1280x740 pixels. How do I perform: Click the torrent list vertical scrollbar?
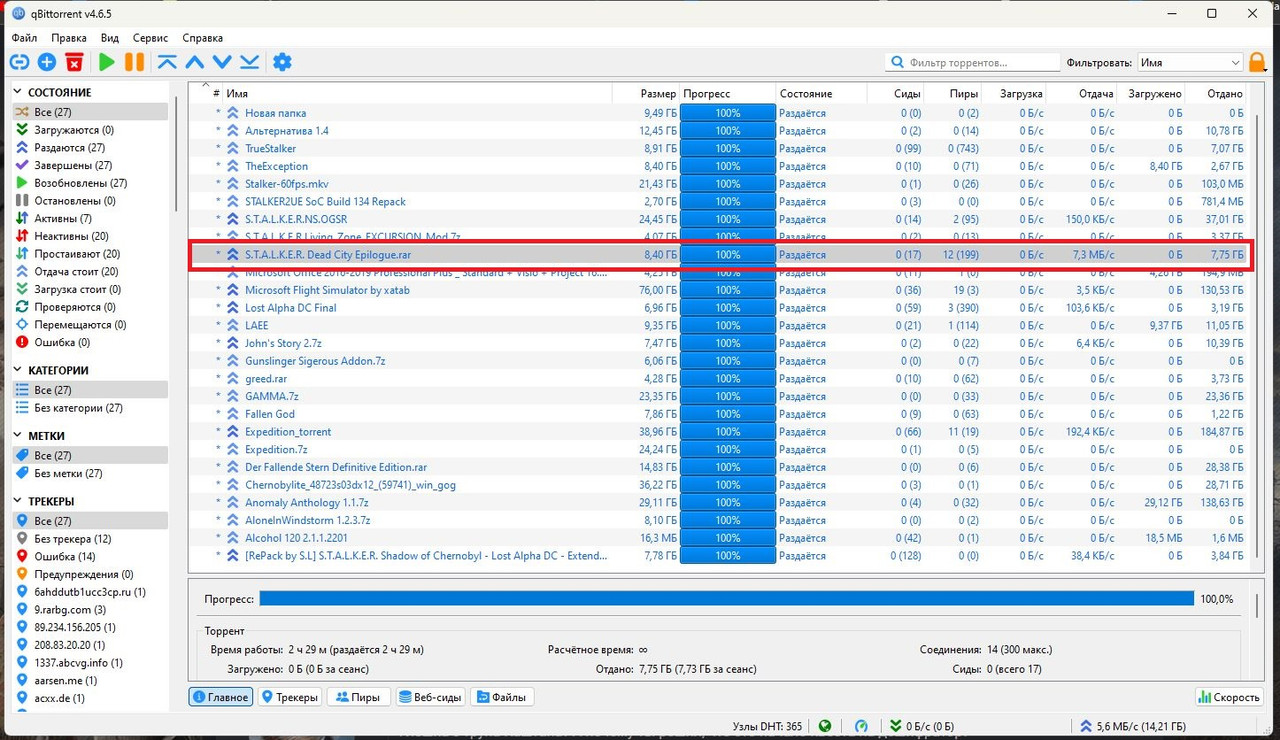[x=1257, y=336]
